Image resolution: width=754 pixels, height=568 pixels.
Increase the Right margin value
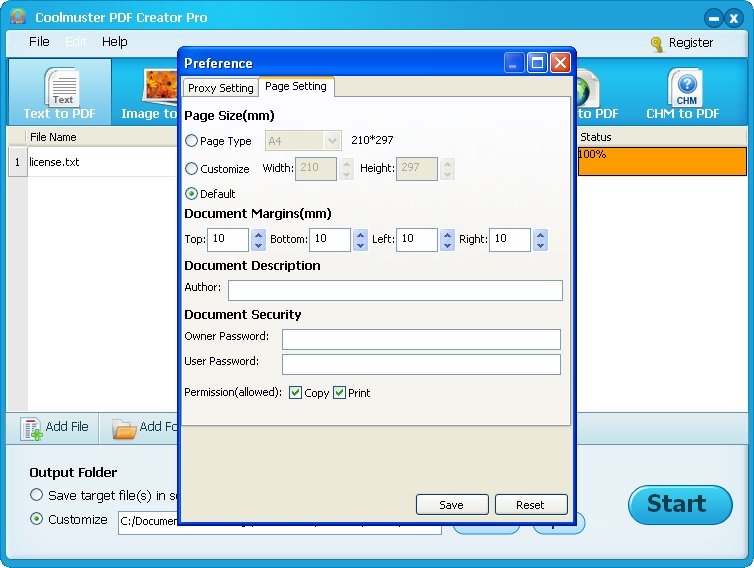pos(540,235)
